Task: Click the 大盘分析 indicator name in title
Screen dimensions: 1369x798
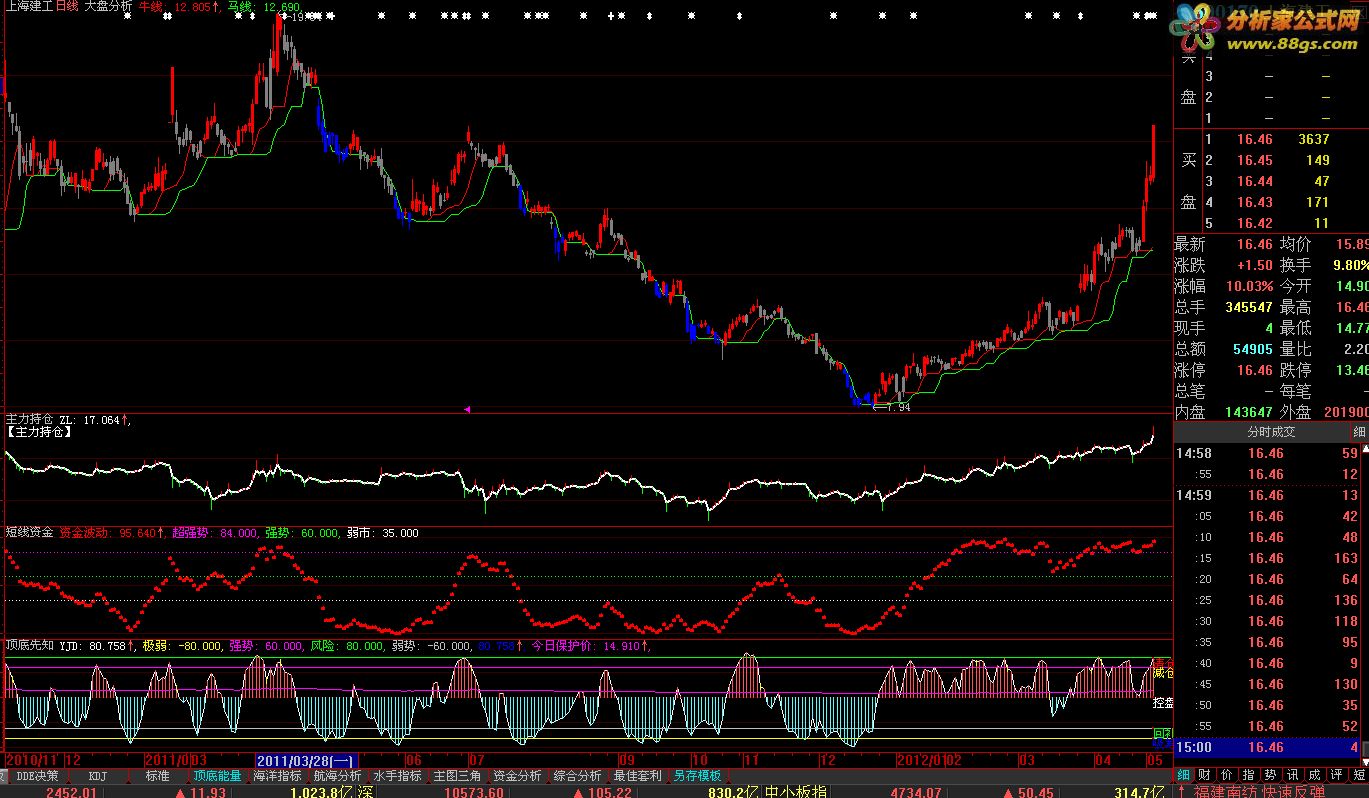Action: [108, 6]
